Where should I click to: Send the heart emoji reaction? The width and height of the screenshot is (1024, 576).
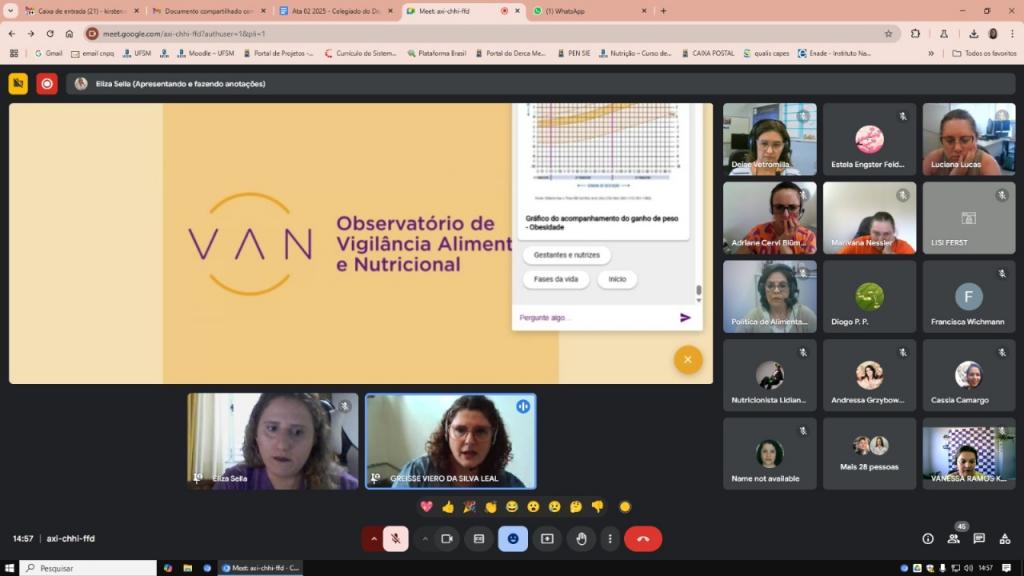[426, 507]
